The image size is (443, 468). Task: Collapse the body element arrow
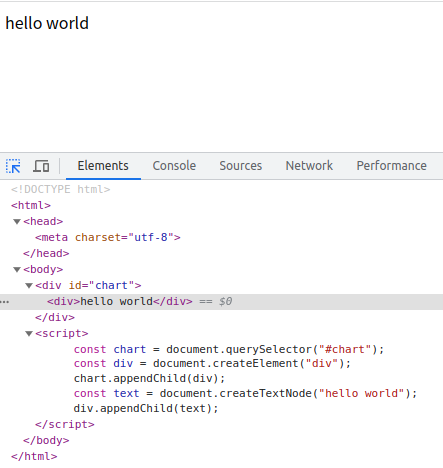[x=17, y=270]
